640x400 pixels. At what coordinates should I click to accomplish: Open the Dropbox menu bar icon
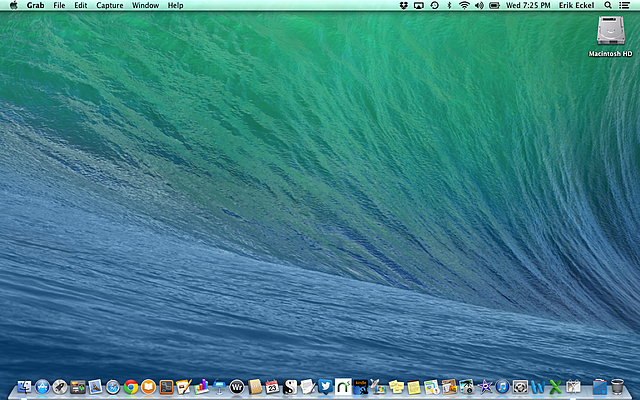(x=404, y=5)
